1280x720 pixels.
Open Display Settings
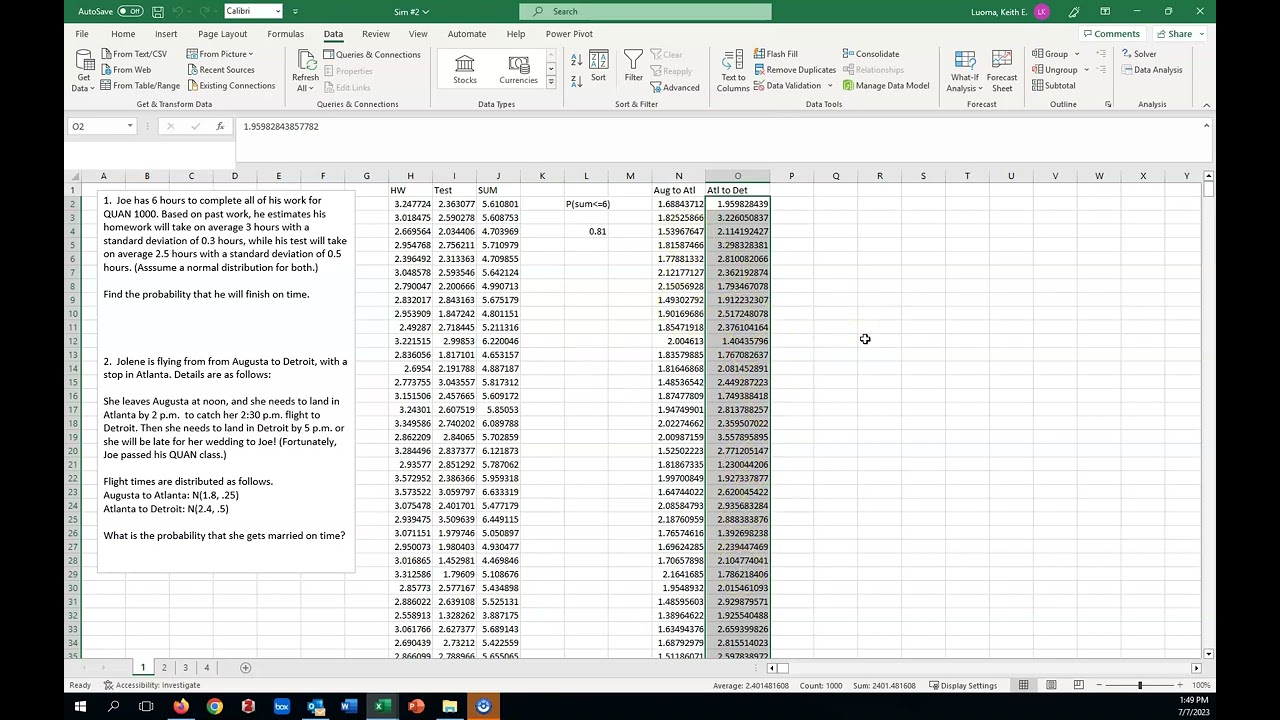pyautogui.click(x=963, y=685)
